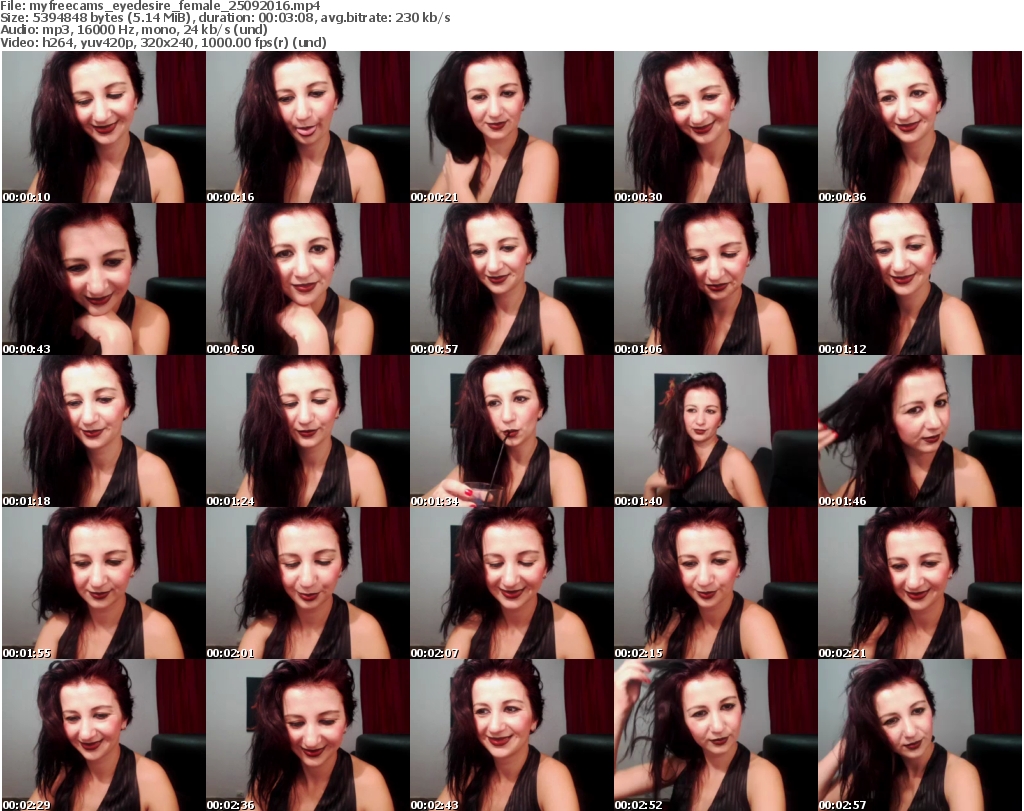Click the frame timestamped 00:00:43

coord(104,279)
